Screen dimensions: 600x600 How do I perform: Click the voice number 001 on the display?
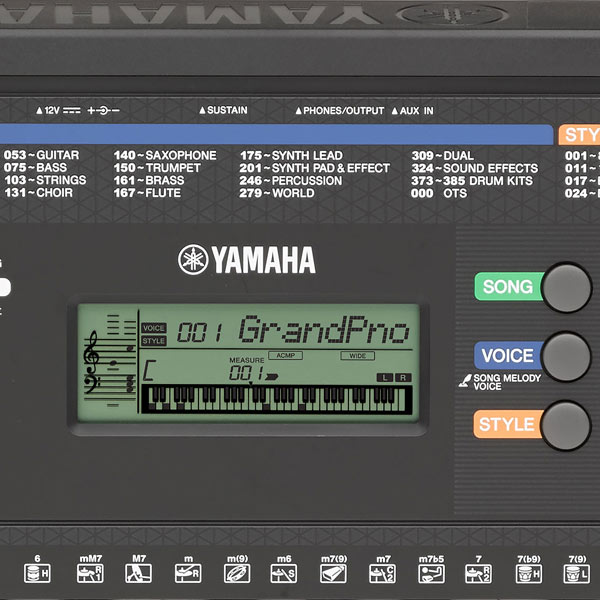pyautogui.click(x=199, y=332)
